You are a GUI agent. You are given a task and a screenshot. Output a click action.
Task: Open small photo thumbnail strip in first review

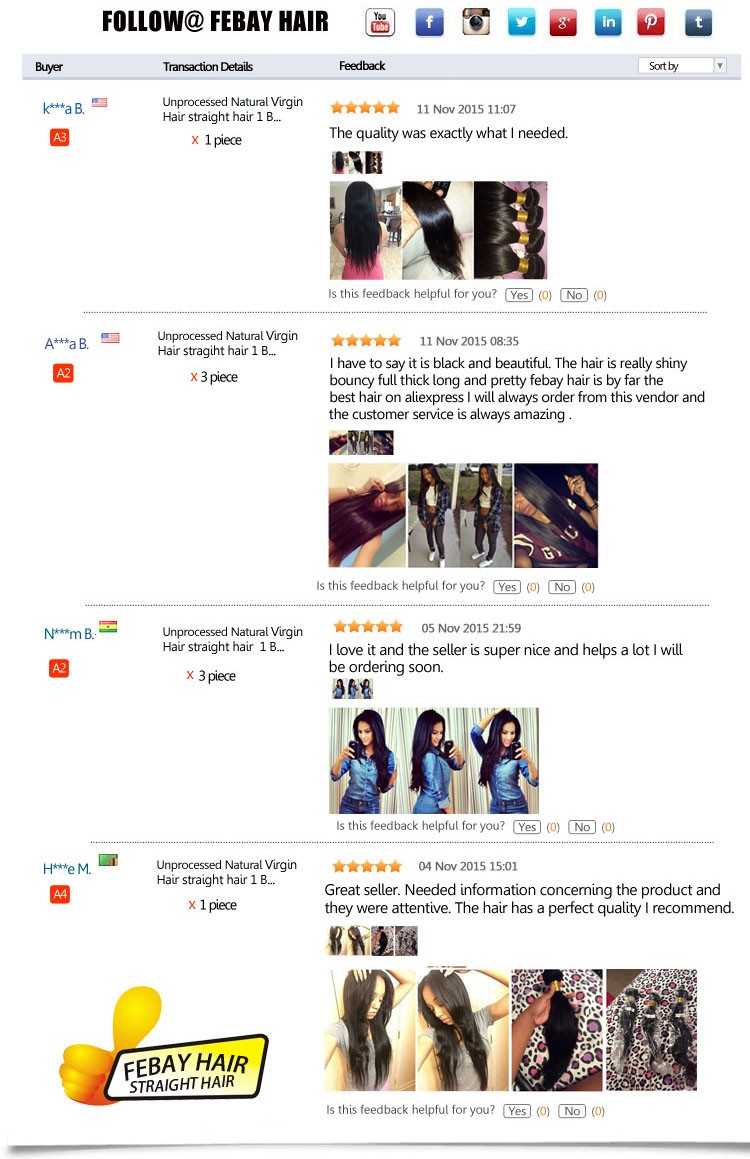[x=357, y=163]
